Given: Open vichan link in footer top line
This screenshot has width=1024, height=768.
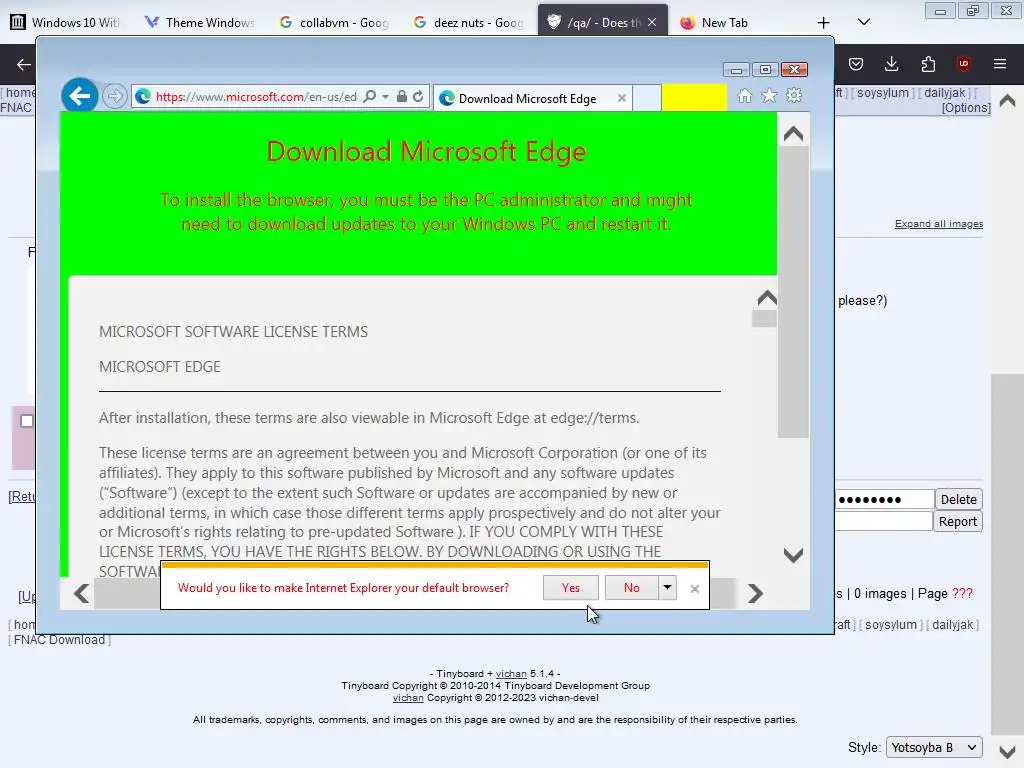Looking at the screenshot, I should tap(511, 674).
